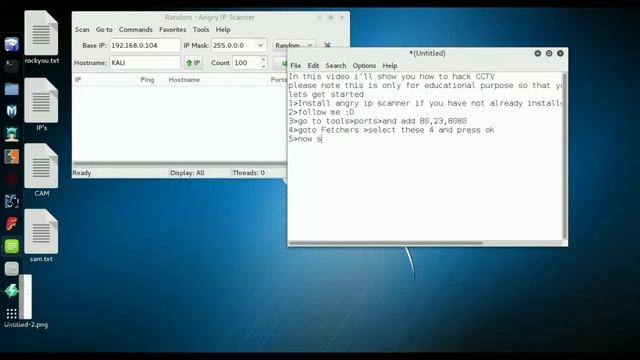This screenshot has height=360, width=640.
Task: Click the editor's horizontal scrollbar
Action: pos(386,243)
